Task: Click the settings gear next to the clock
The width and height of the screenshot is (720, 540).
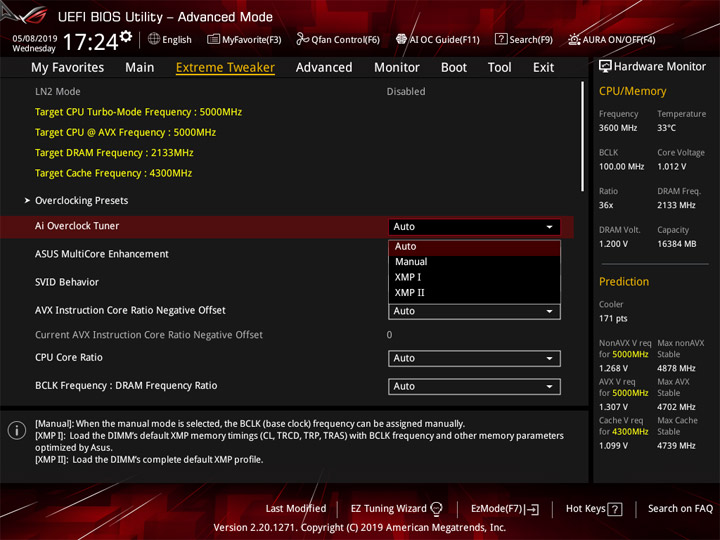Action: (126, 36)
